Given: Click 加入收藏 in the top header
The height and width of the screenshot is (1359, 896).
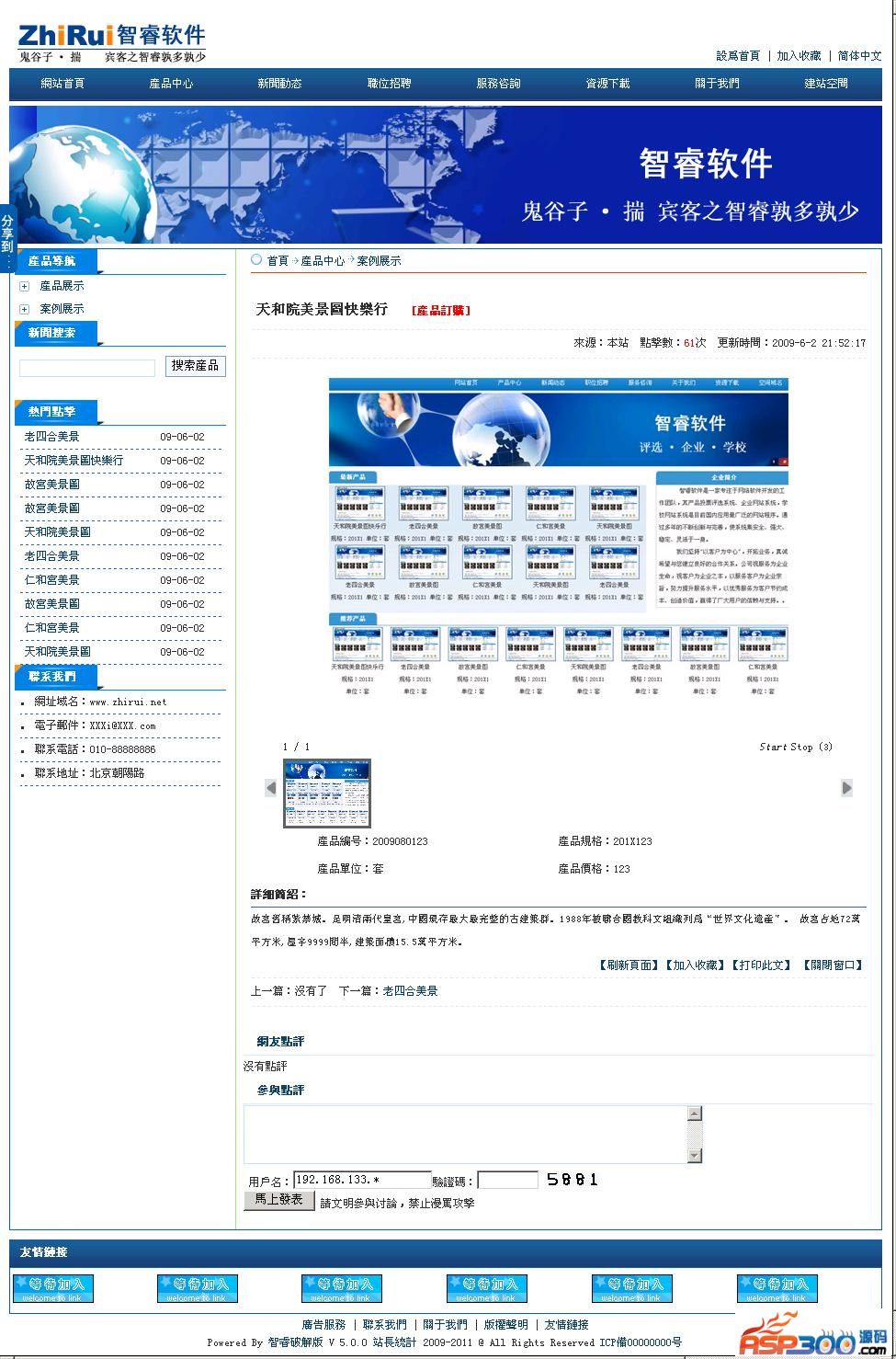Looking at the screenshot, I should click(799, 56).
